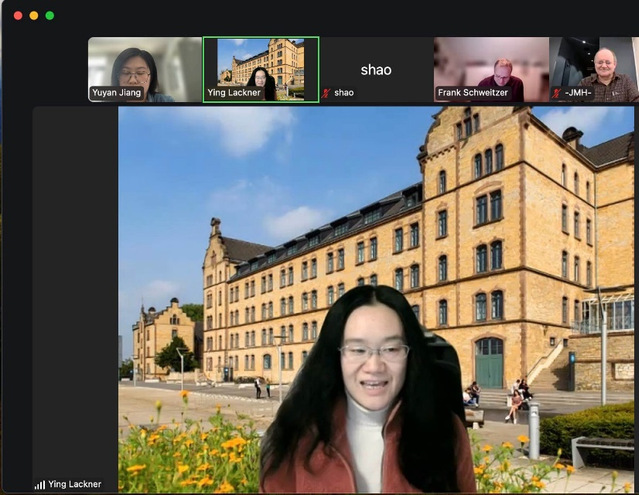This screenshot has width=639, height=495.
Task: Minimize the window using the yellow button
Action: click(x=34, y=16)
